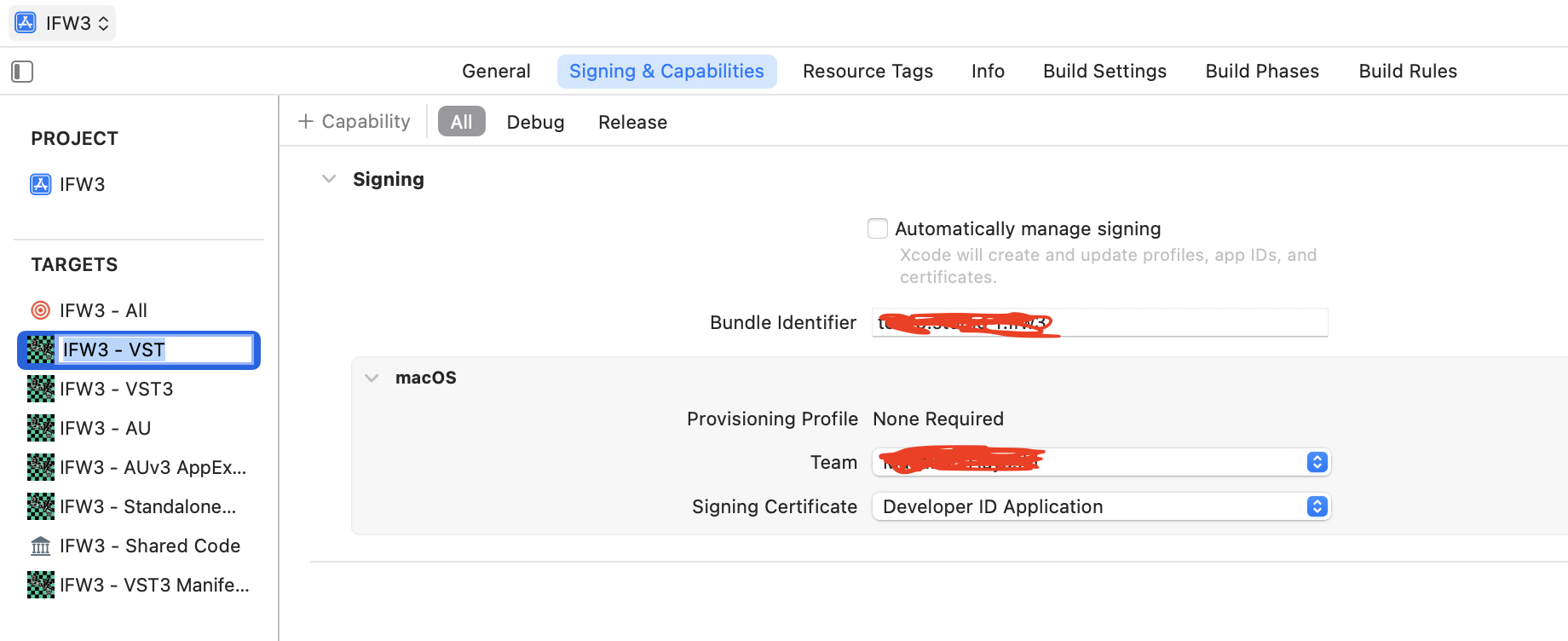Click the IFW3 - AU target icon
The width and height of the screenshot is (1568, 641).
(x=40, y=428)
